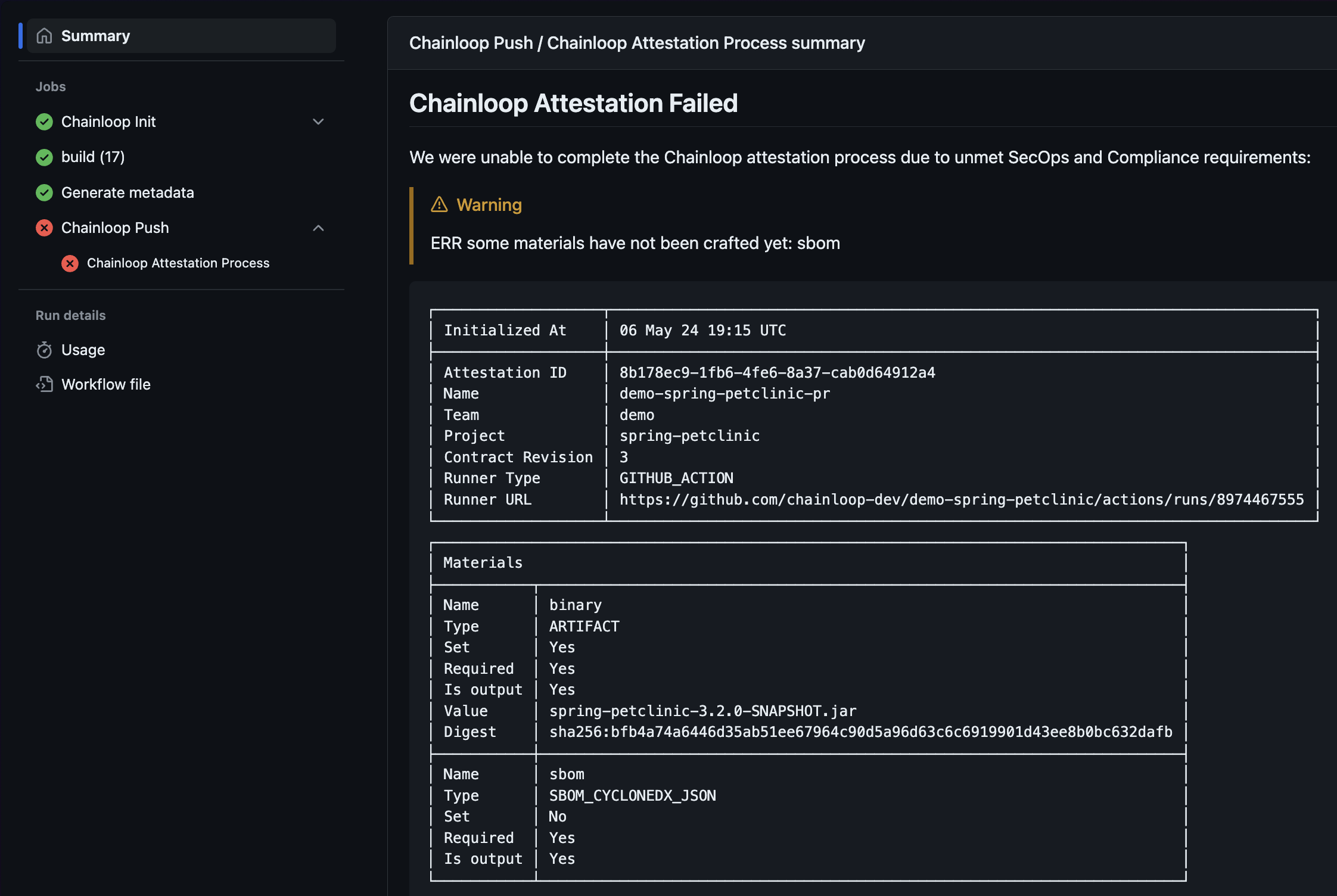Select the Generate metadata job

click(128, 192)
